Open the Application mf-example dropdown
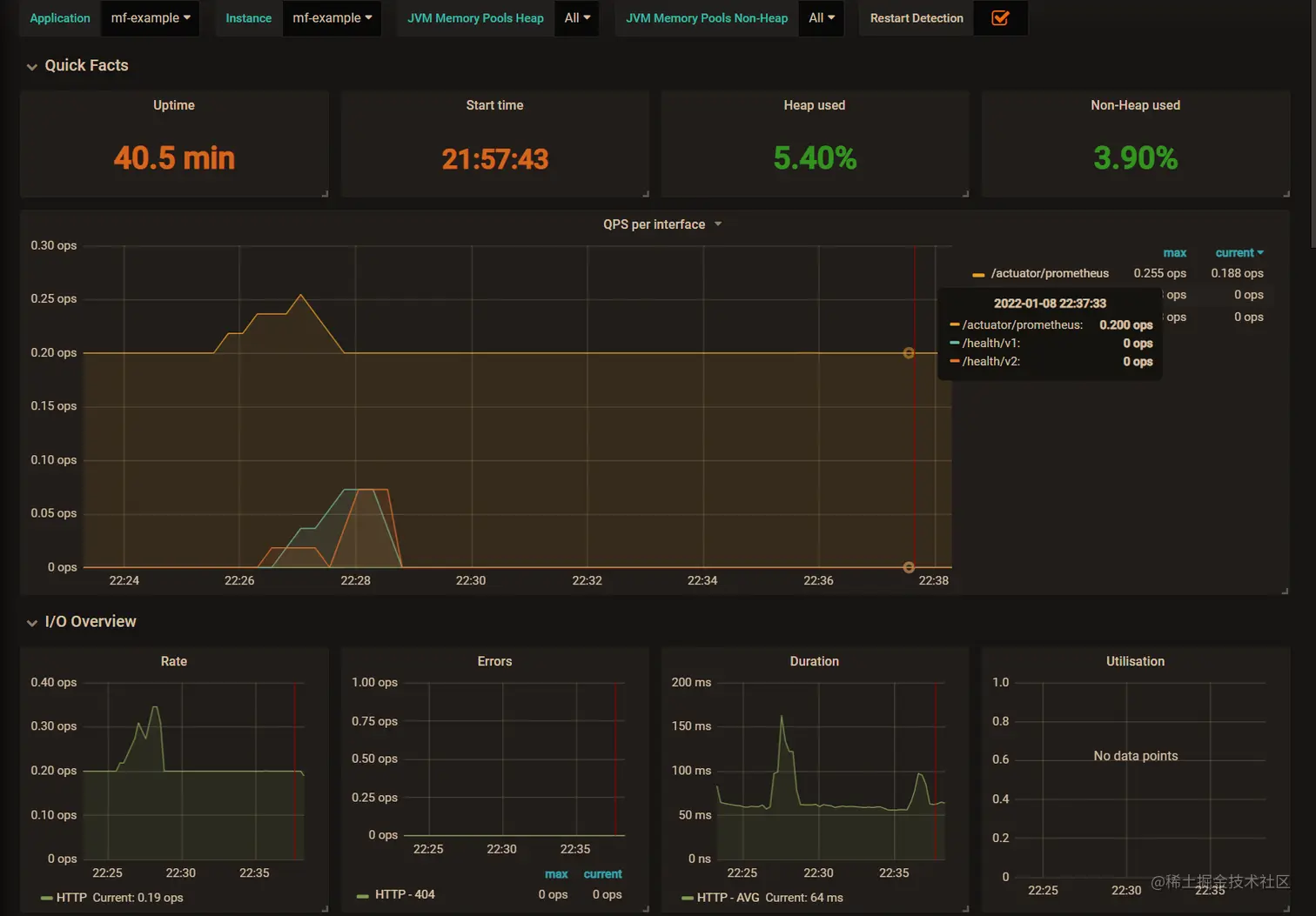Image resolution: width=1316 pixels, height=916 pixels. click(x=151, y=17)
